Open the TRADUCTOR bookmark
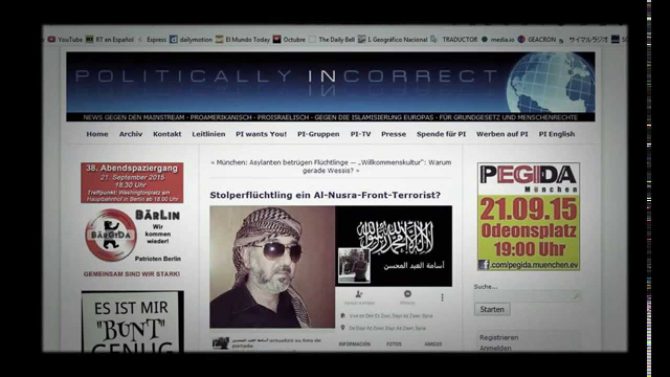 454,39
